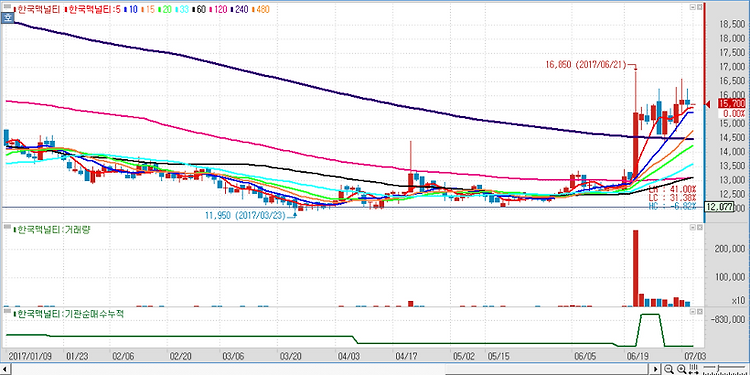Click the 05/02 date label
This screenshot has height=375, width=750.
(463, 356)
